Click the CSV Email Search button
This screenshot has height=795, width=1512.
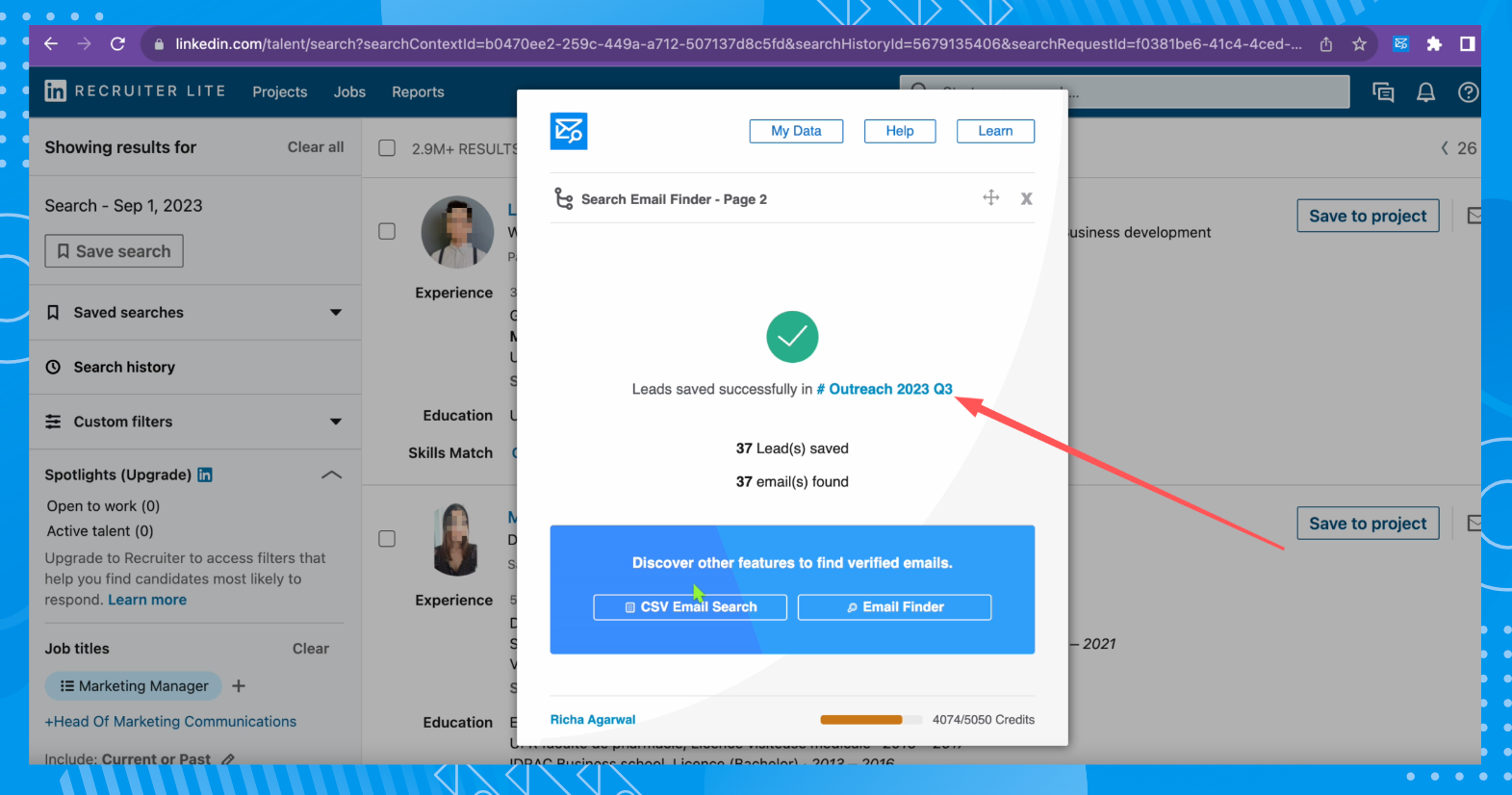tap(690, 607)
